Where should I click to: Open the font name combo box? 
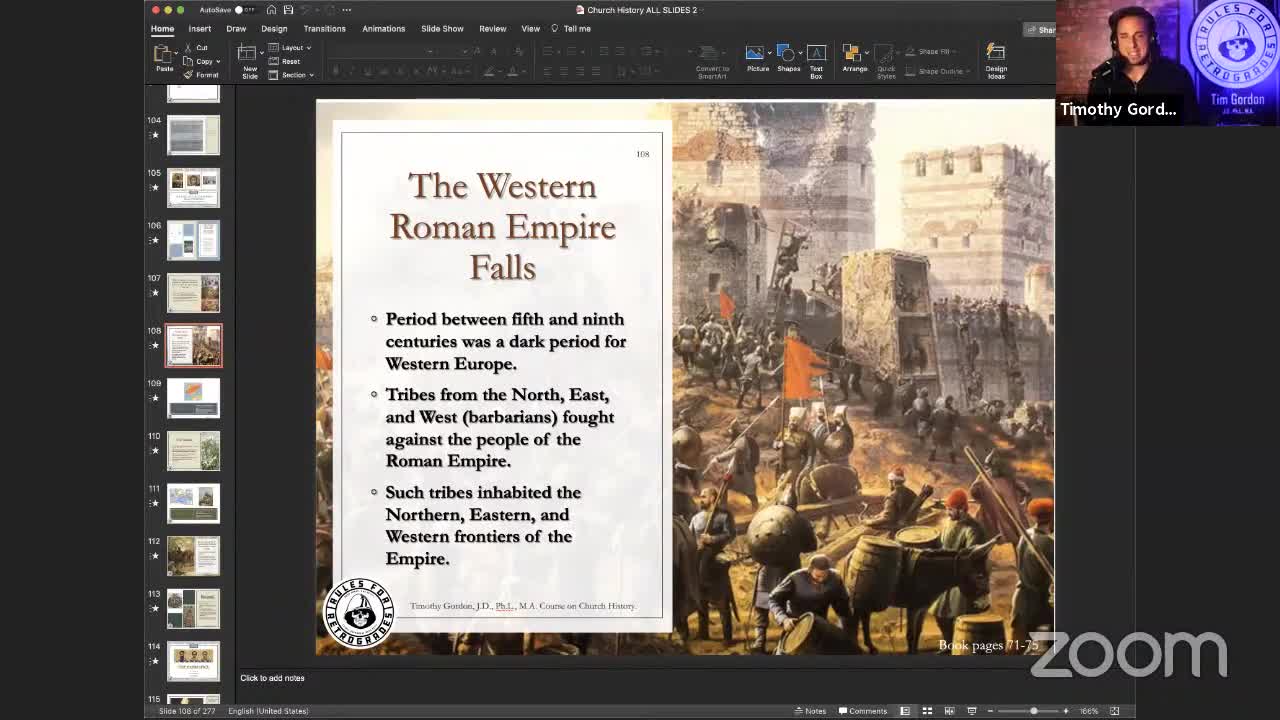[385, 50]
